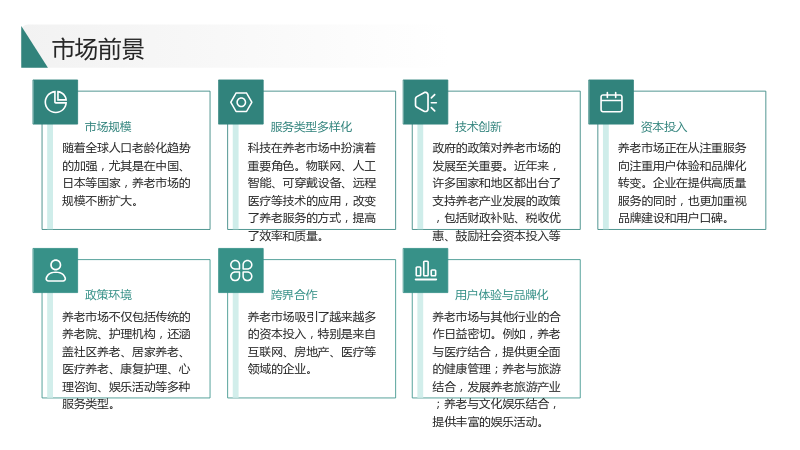The image size is (800, 450).
Task: Click the 用户体验与品牌化 heading
Action: tap(502, 295)
